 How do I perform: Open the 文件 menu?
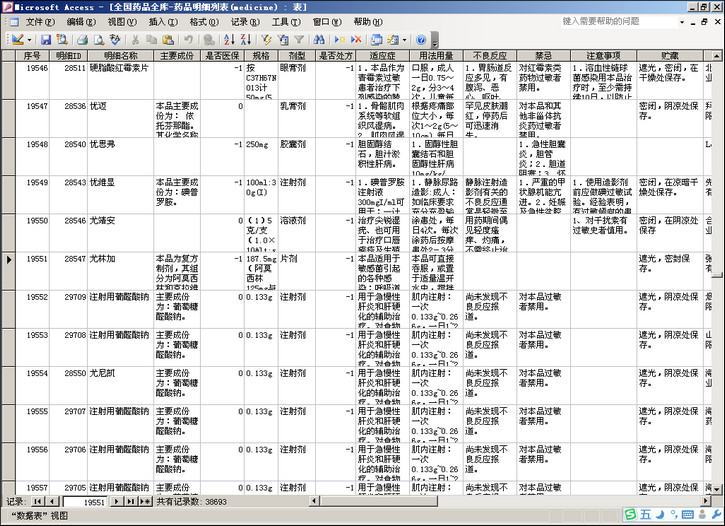click(40, 22)
